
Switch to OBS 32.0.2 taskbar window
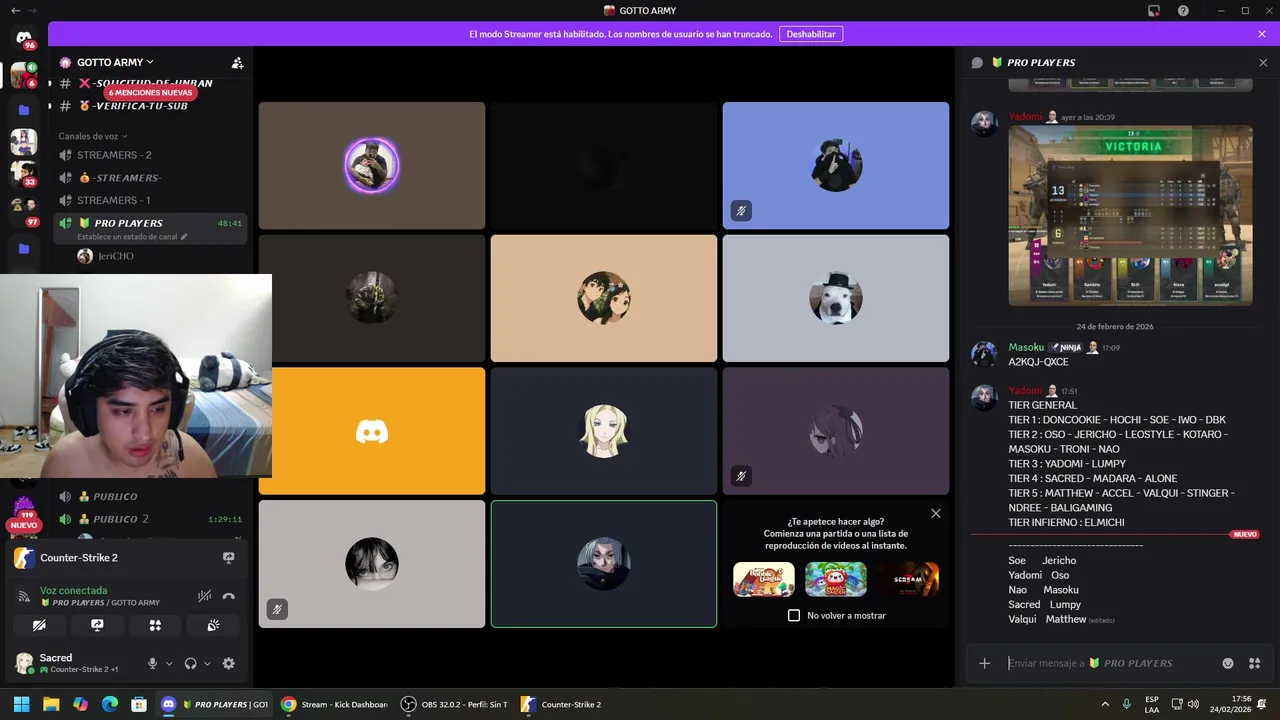coord(454,704)
